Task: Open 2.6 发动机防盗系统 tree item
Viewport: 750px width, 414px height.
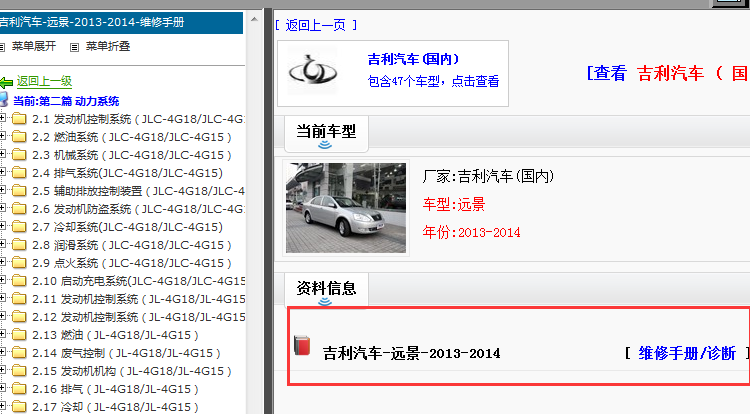Action: tap(138, 209)
